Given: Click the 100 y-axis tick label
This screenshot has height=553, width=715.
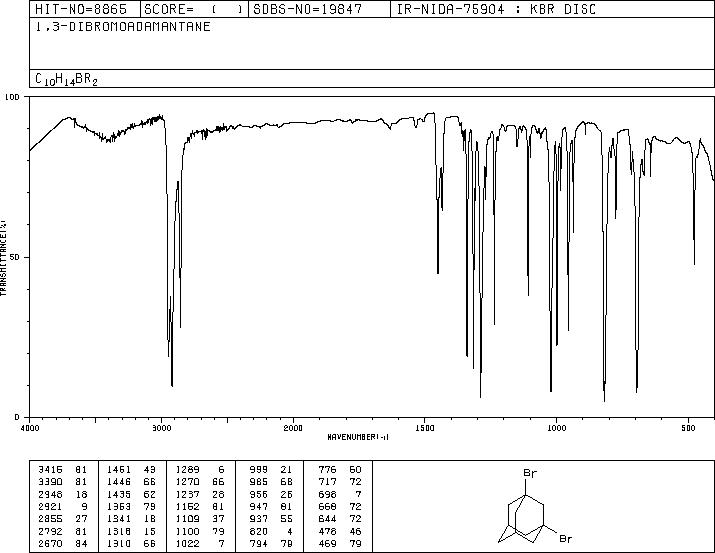Looking at the screenshot, I should click(12, 97).
